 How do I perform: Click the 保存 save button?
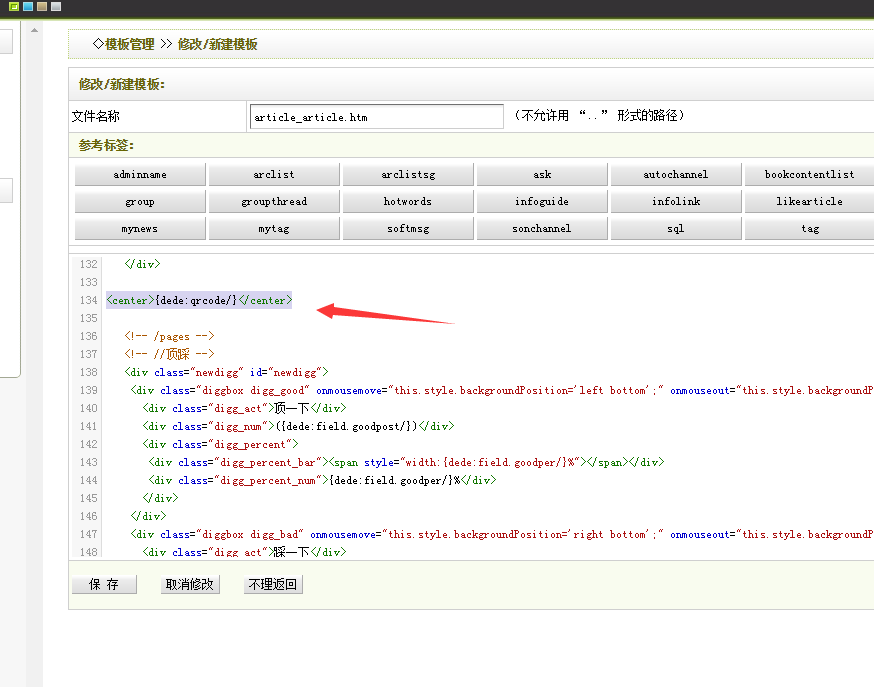pos(104,584)
